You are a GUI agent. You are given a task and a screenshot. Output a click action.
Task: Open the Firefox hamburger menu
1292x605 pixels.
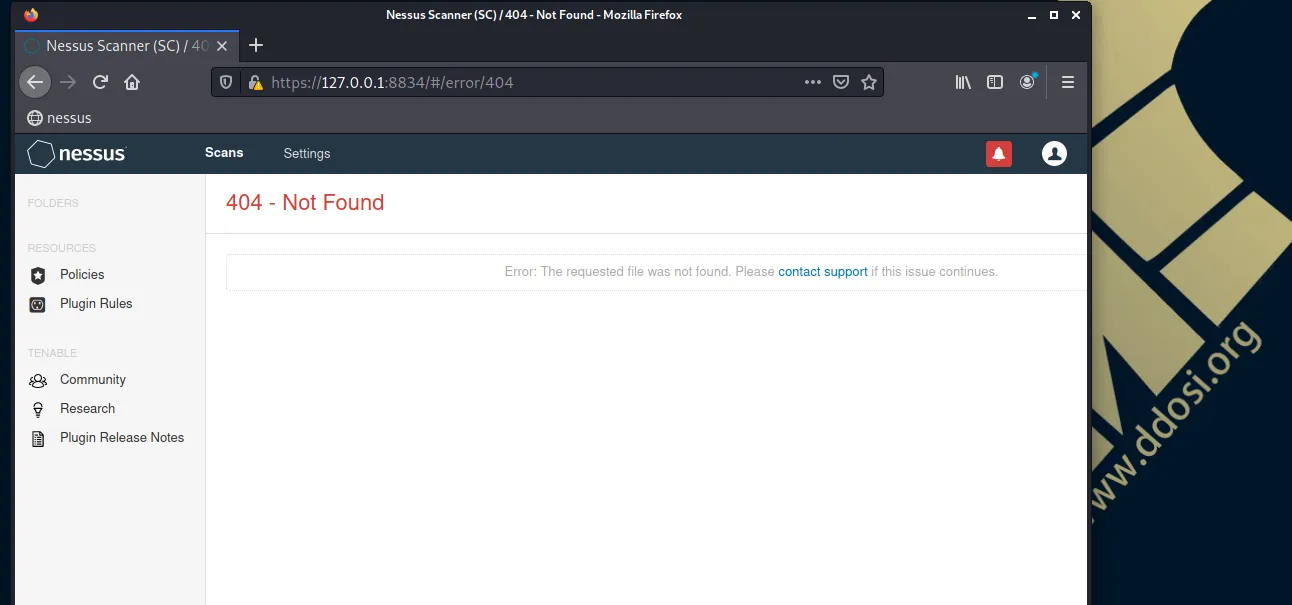coord(1068,82)
